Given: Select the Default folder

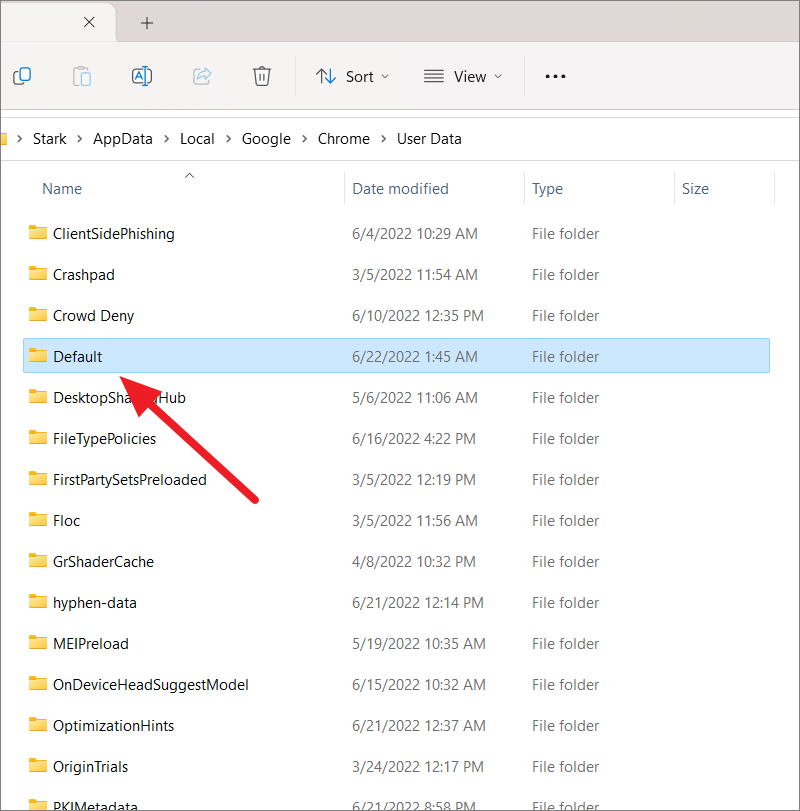Looking at the screenshot, I should (x=396, y=356).
